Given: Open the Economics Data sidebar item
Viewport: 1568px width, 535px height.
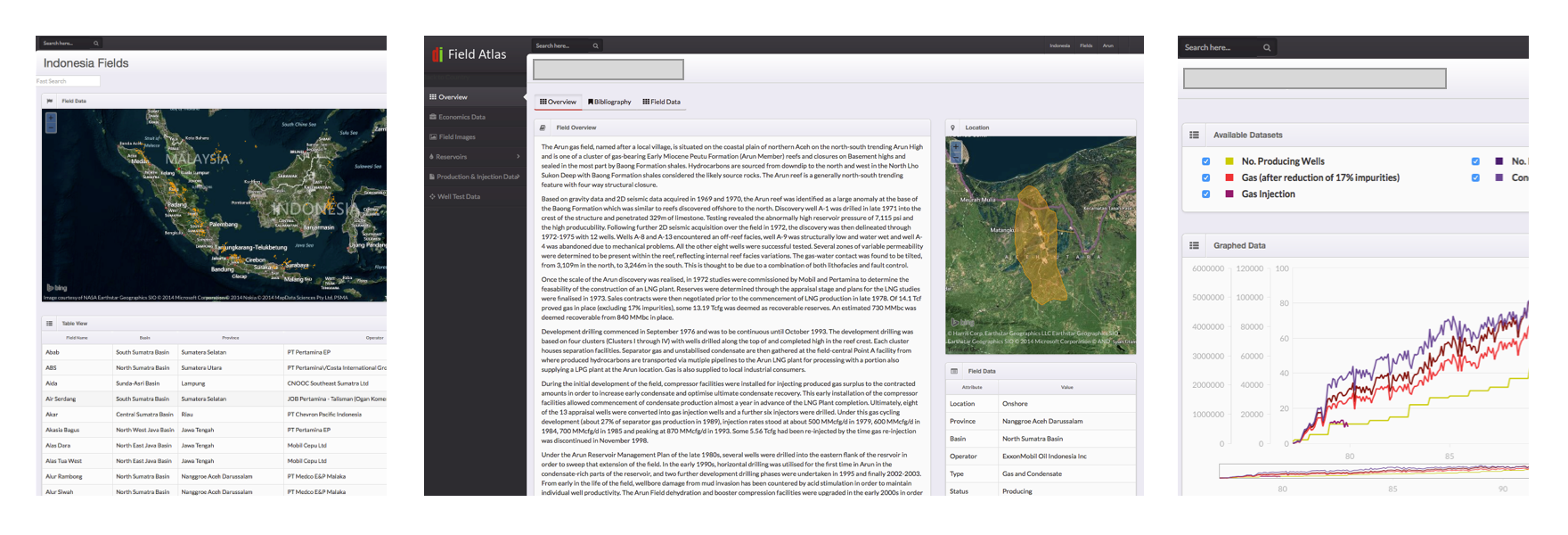Looking at the screenshot, I should pyautogui.click(x=461, y=117).
